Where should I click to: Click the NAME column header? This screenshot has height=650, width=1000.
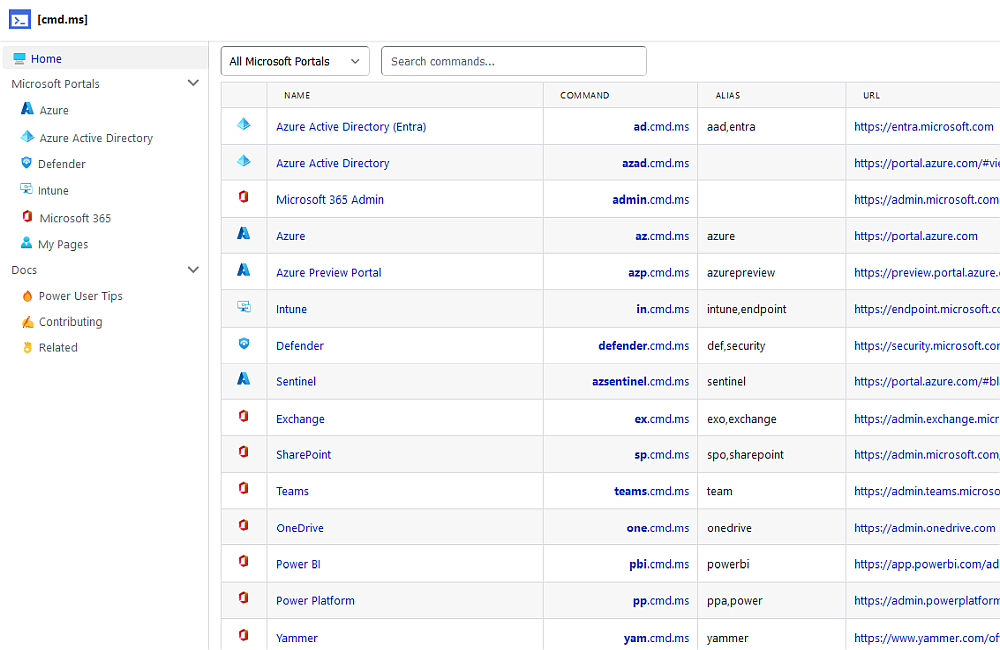[x=297, y=95]
